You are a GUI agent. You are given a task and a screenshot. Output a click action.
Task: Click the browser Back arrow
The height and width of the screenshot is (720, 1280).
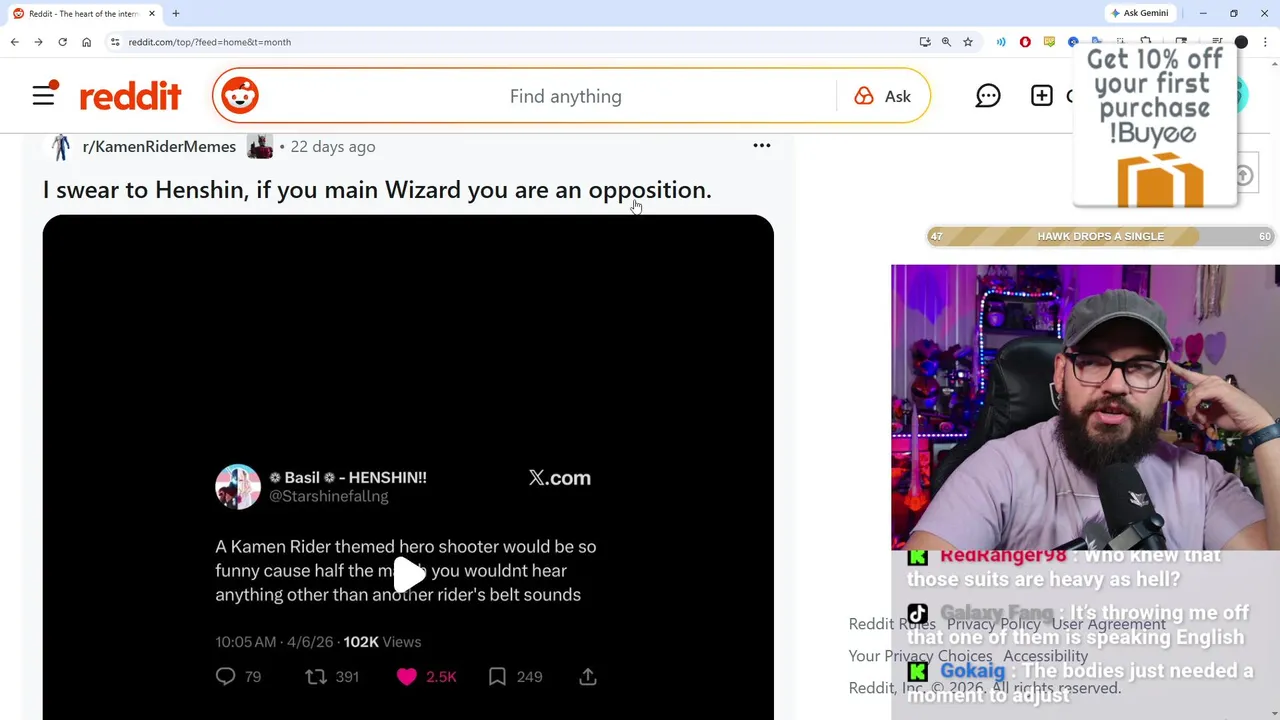pos(14,42)
